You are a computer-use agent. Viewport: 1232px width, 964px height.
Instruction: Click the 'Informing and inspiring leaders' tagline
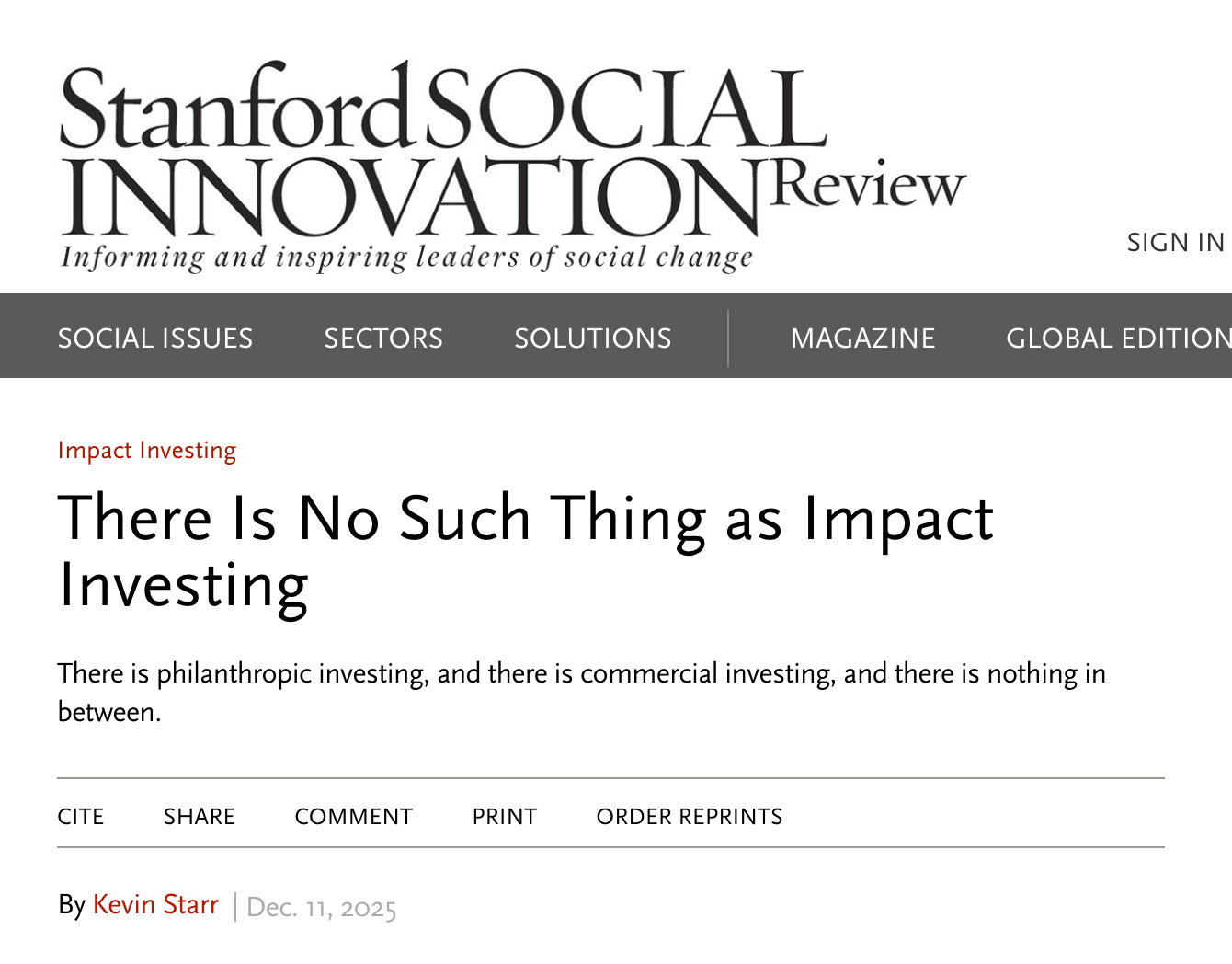click(x=406, y=258)
